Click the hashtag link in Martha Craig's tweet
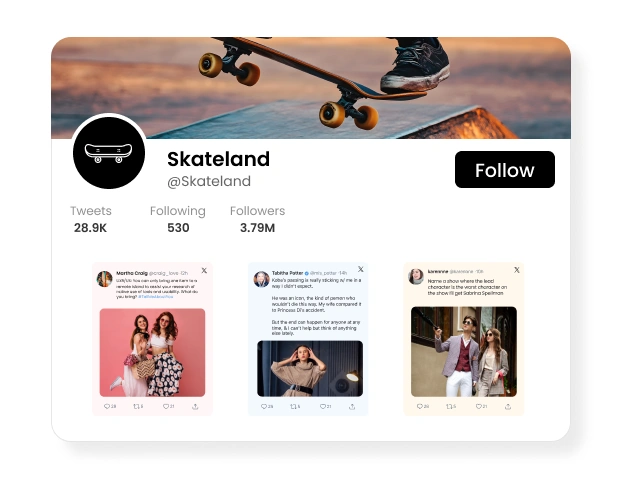 click(x=156, y=297)
